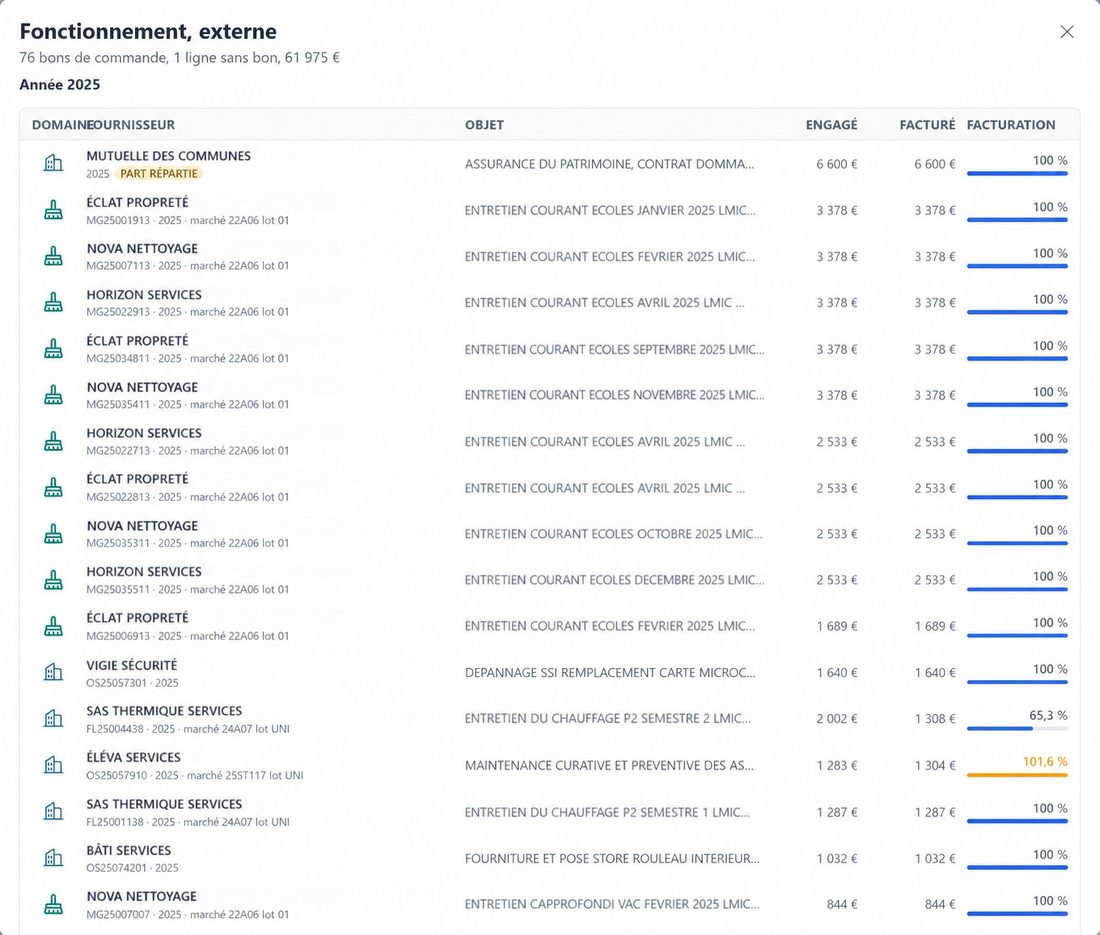Select ÉLÉVA SERVICES supplier name
Image resolution: width=1100 pixels, height=935 pixels.
pos(133,758)
